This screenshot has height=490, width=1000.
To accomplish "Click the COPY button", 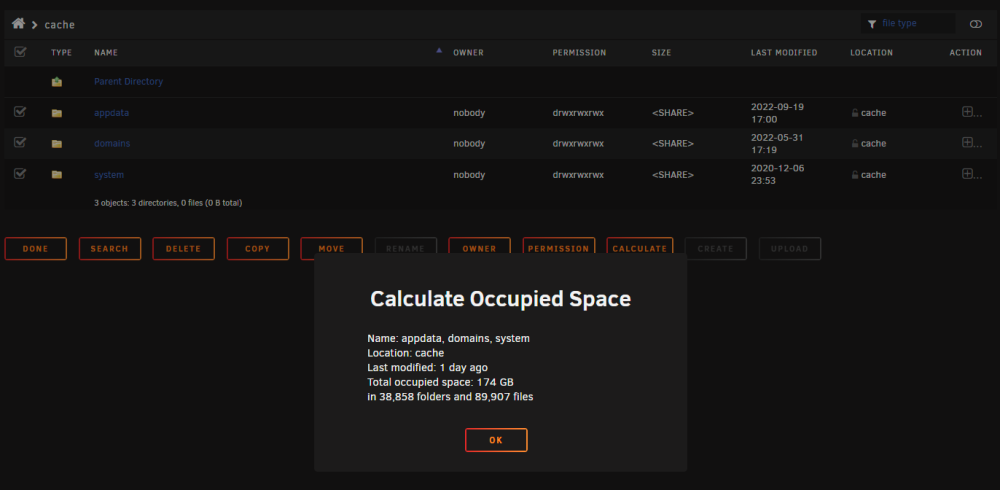I will pos(258,249).
